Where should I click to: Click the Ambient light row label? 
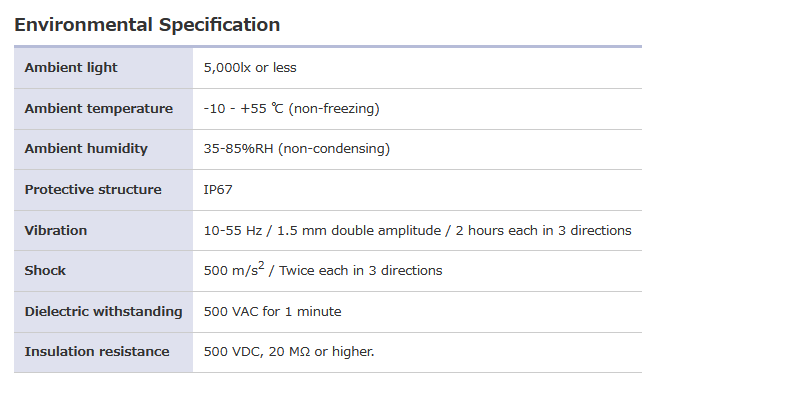tap(71, 68)
